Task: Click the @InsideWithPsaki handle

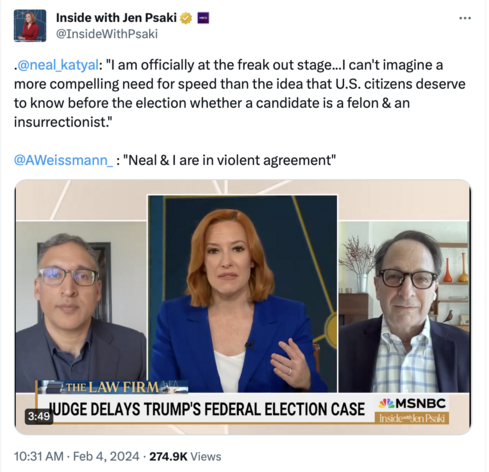Action: (107, 34)
